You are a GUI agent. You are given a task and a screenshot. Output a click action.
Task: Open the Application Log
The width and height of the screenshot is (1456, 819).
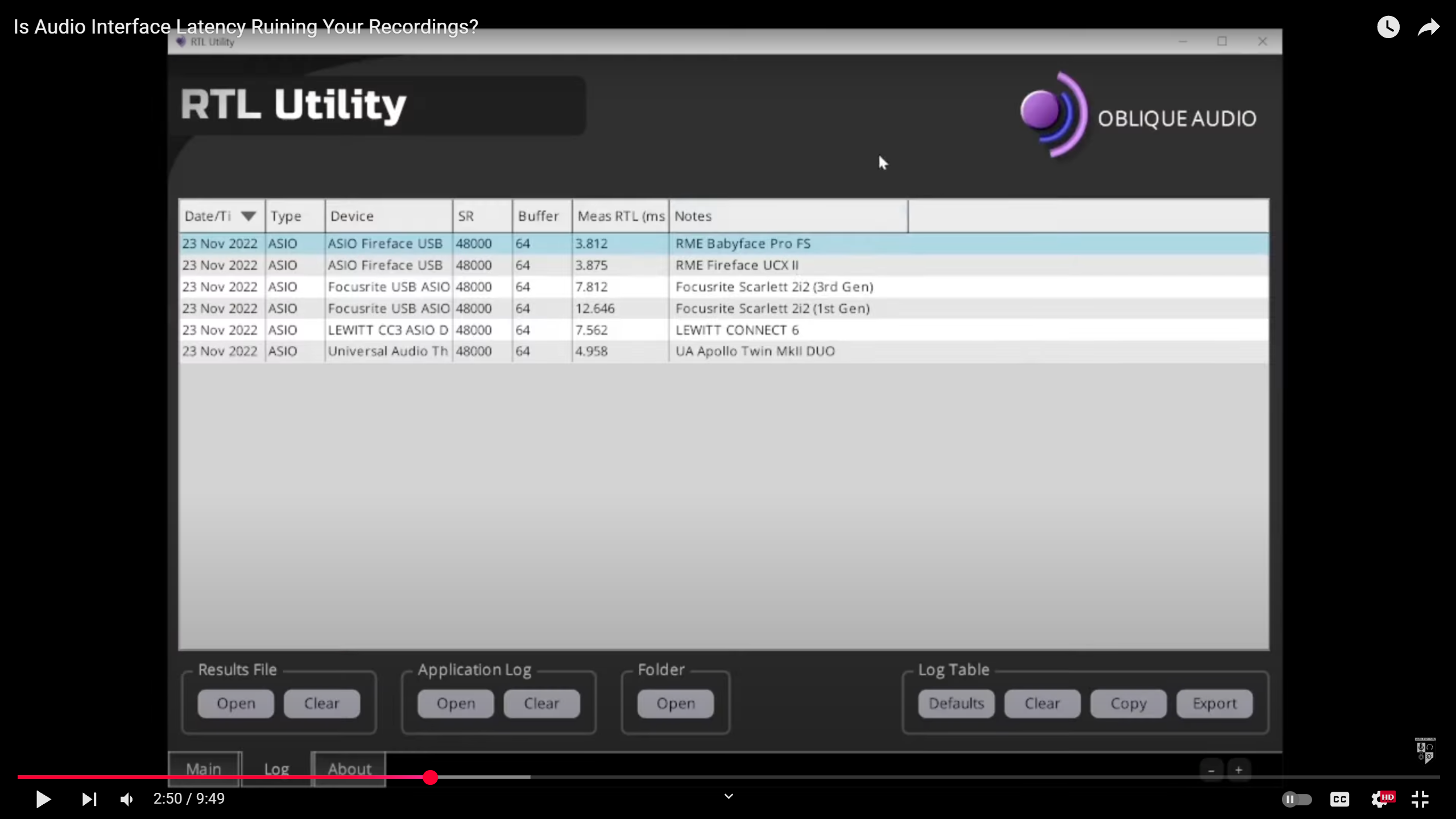pos(456,704)
